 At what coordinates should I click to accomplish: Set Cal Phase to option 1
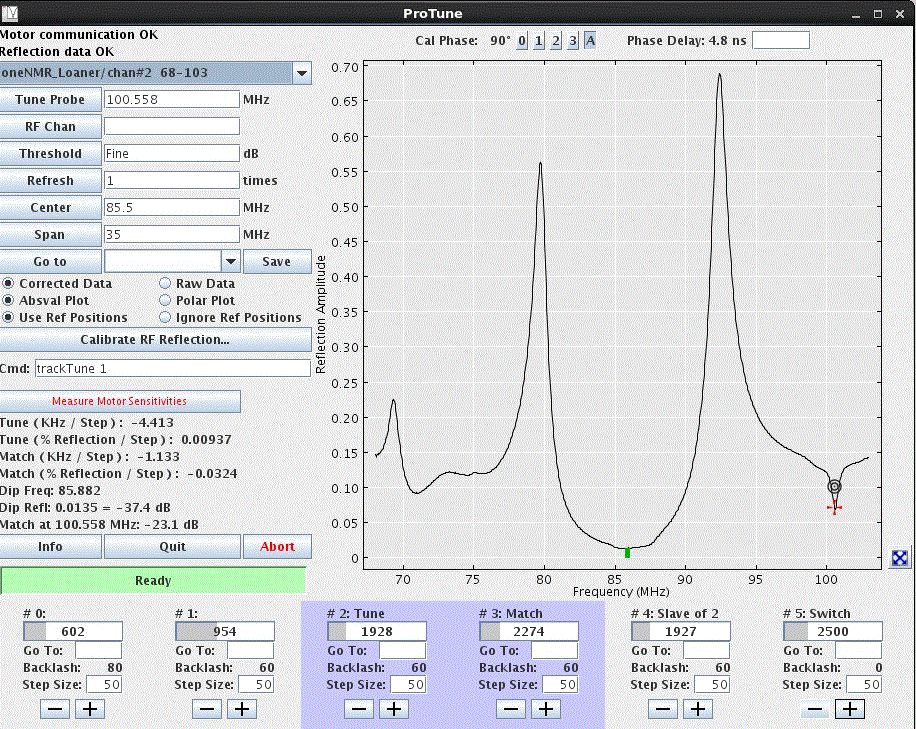539,41
